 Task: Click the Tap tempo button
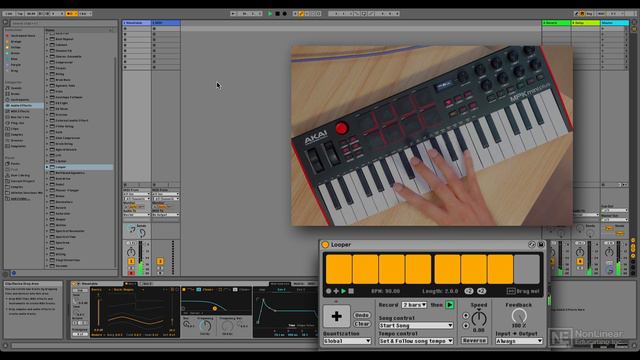(x=20, y=13)
